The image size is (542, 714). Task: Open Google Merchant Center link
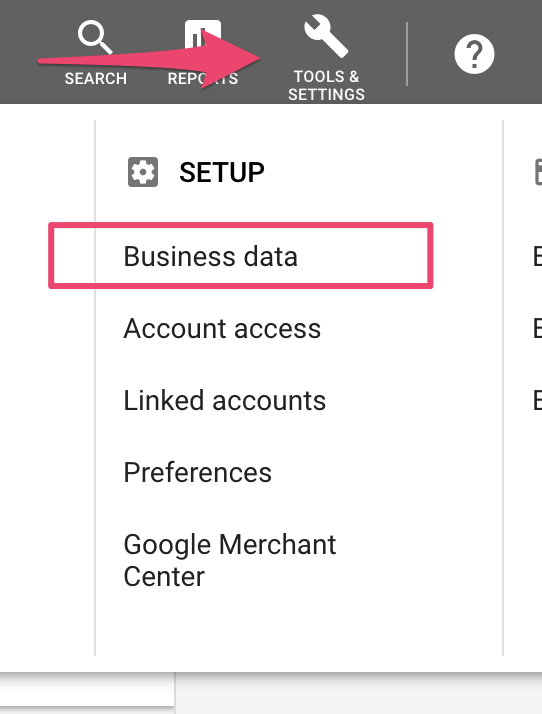[x=230, y=561]
